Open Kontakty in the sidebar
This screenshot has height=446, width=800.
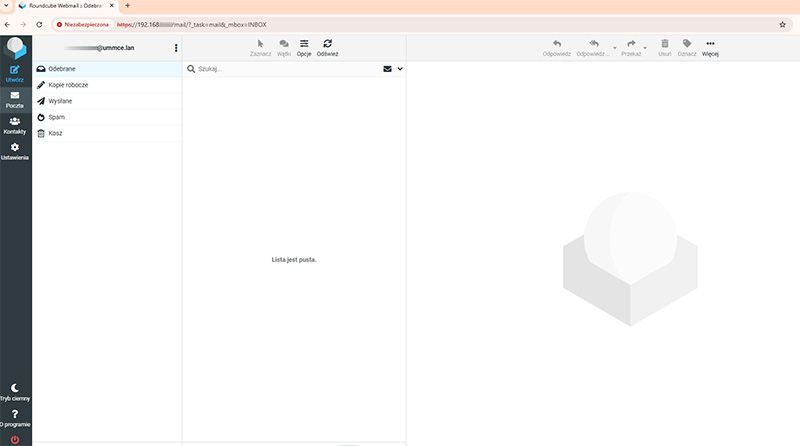click(15, 124)
